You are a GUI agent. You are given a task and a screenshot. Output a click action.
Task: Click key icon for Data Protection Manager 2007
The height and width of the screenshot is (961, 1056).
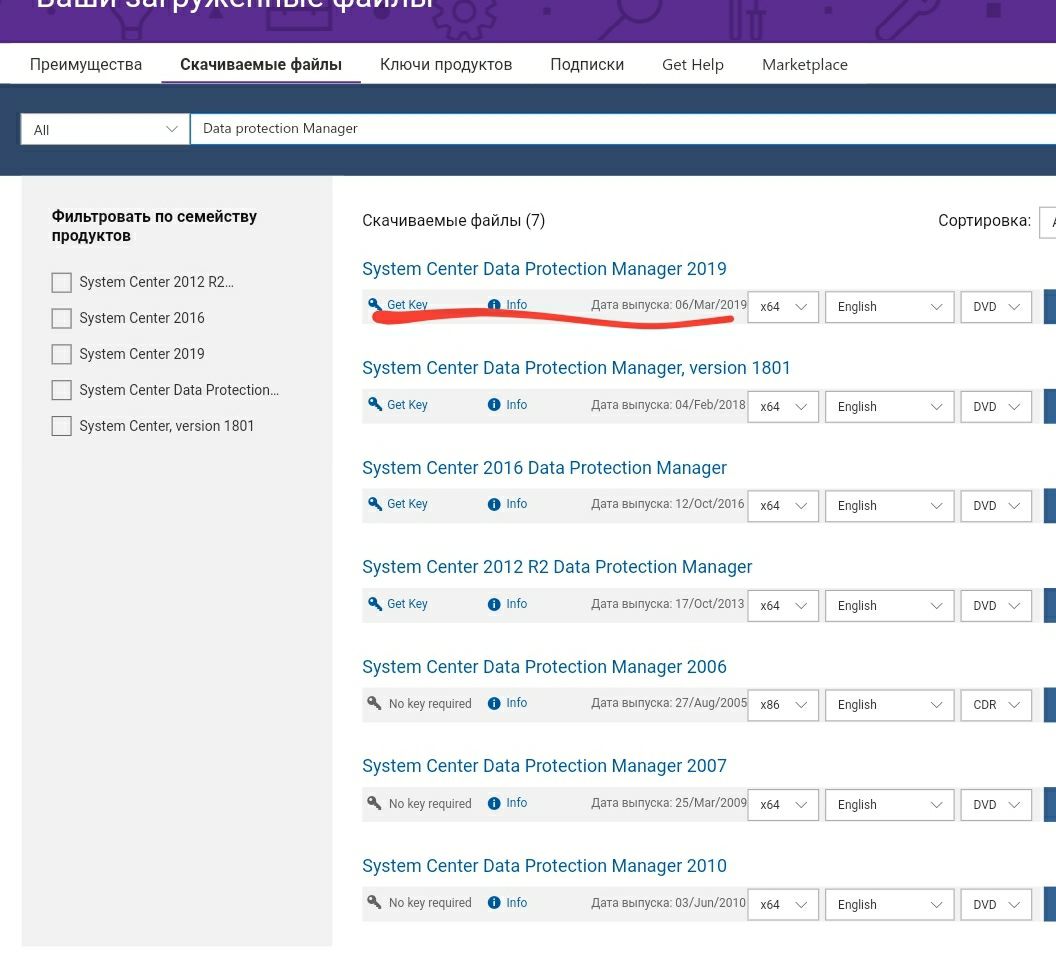coord(374,803)
